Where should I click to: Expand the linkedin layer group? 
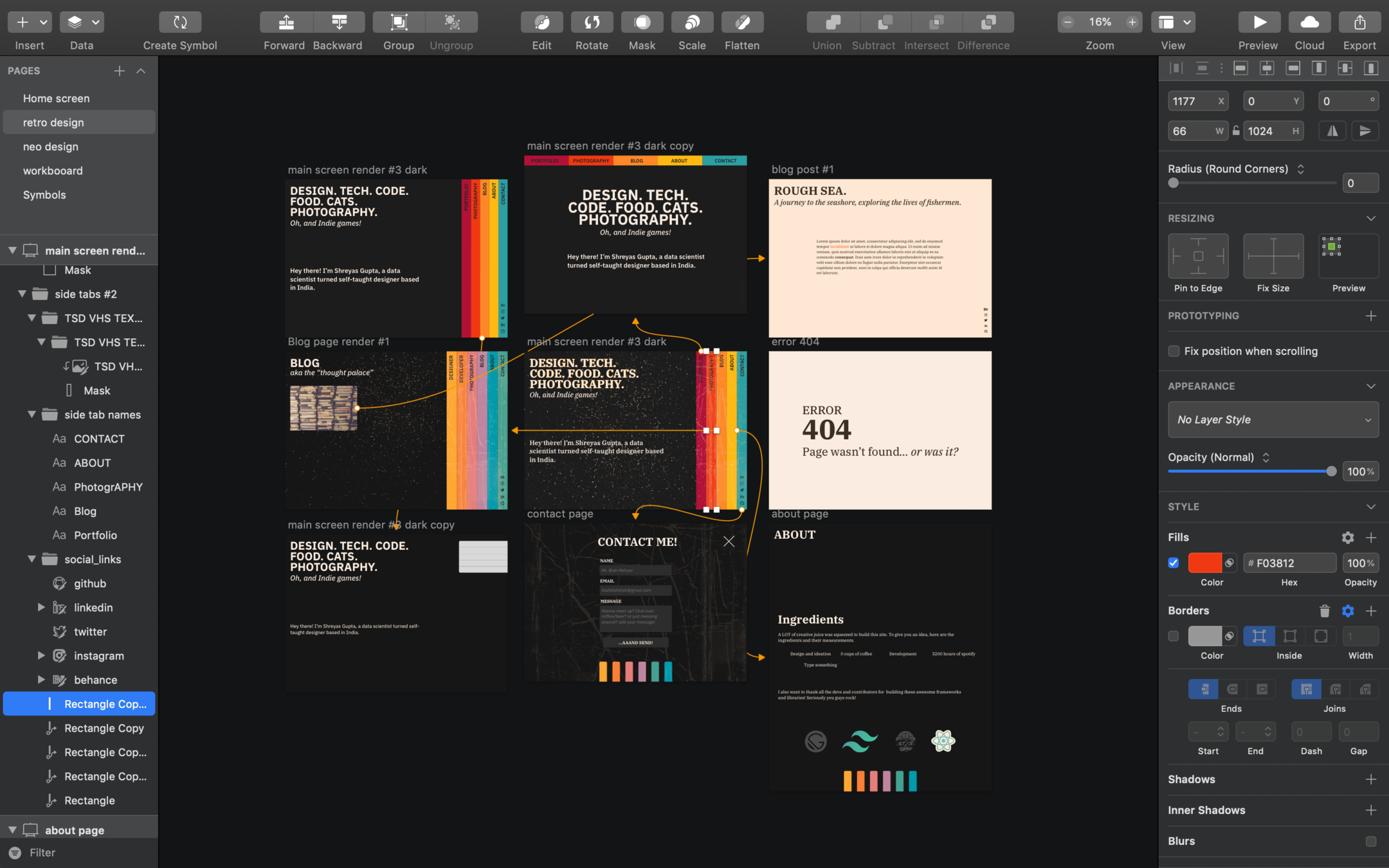(41, 608)
